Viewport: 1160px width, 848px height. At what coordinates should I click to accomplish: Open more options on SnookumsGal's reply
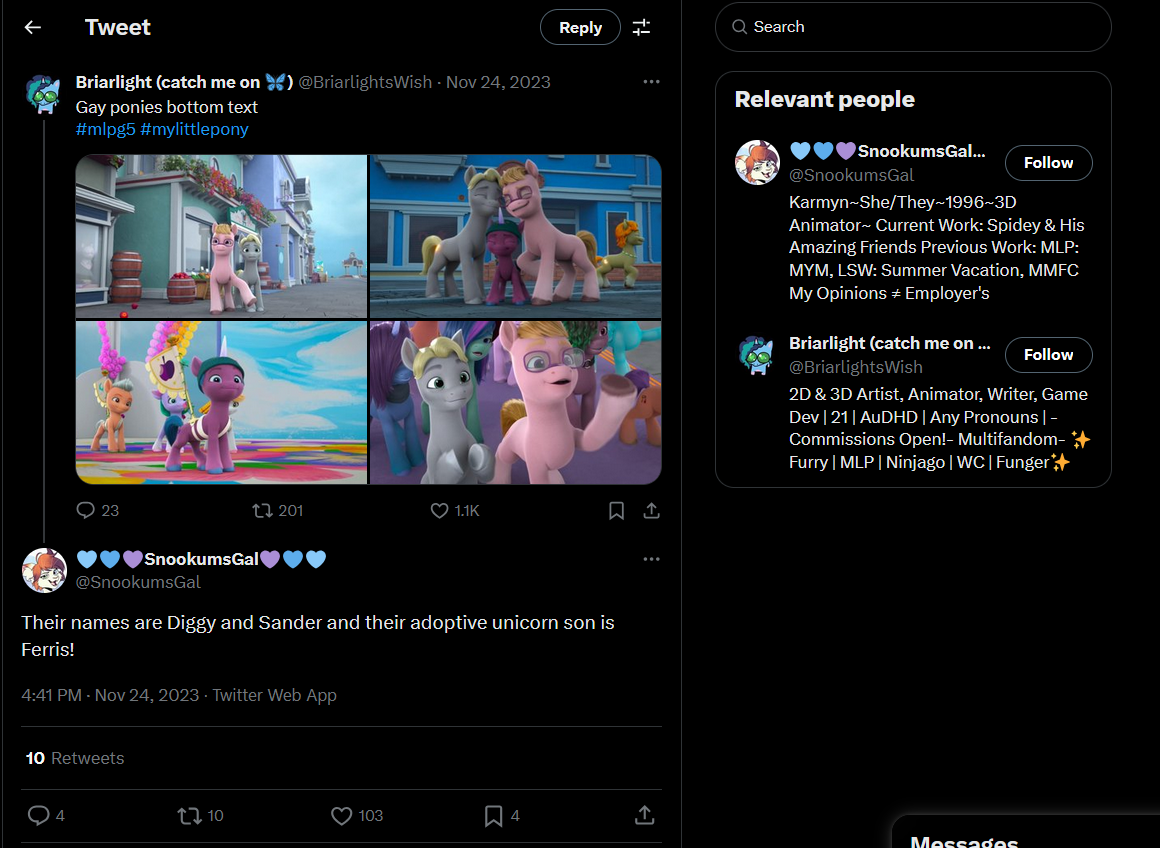[651, 559]
